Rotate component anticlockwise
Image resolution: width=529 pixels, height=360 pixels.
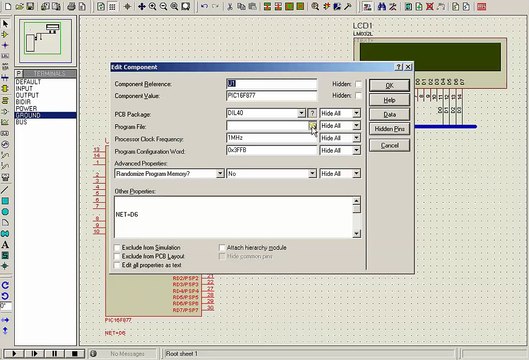click(x=5, y=296)
